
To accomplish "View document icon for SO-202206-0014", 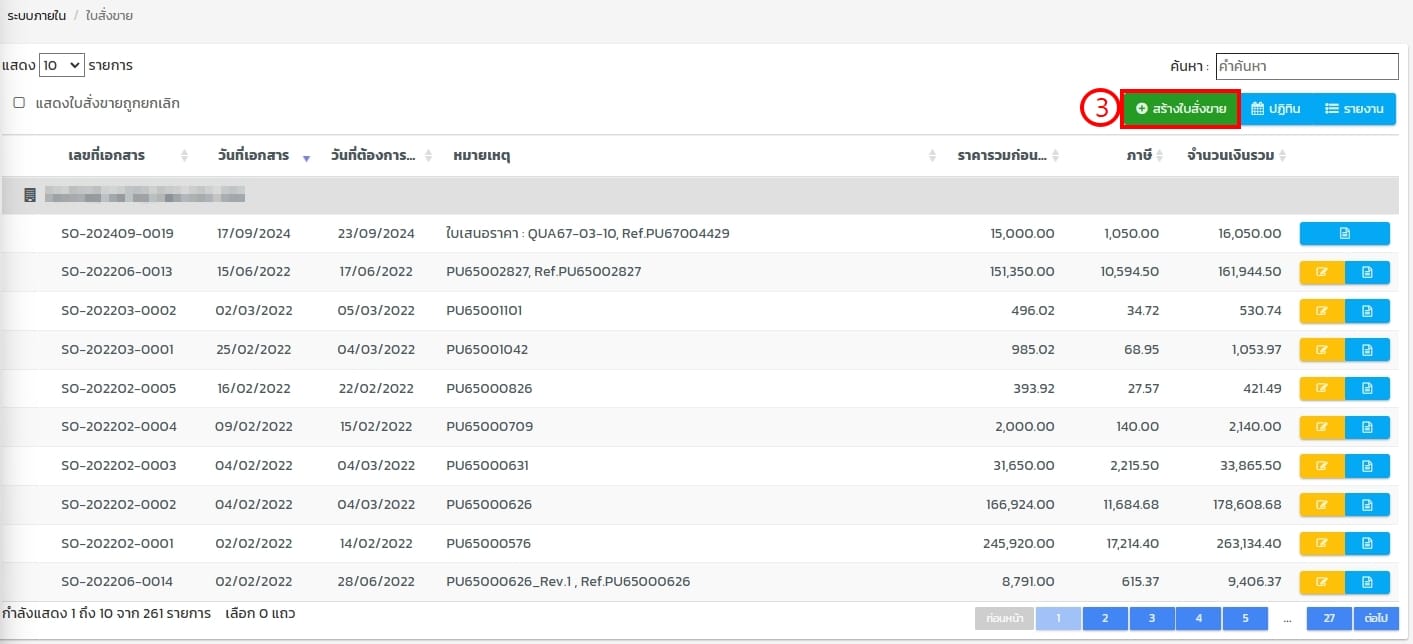I will click(x=1367, y=583).
